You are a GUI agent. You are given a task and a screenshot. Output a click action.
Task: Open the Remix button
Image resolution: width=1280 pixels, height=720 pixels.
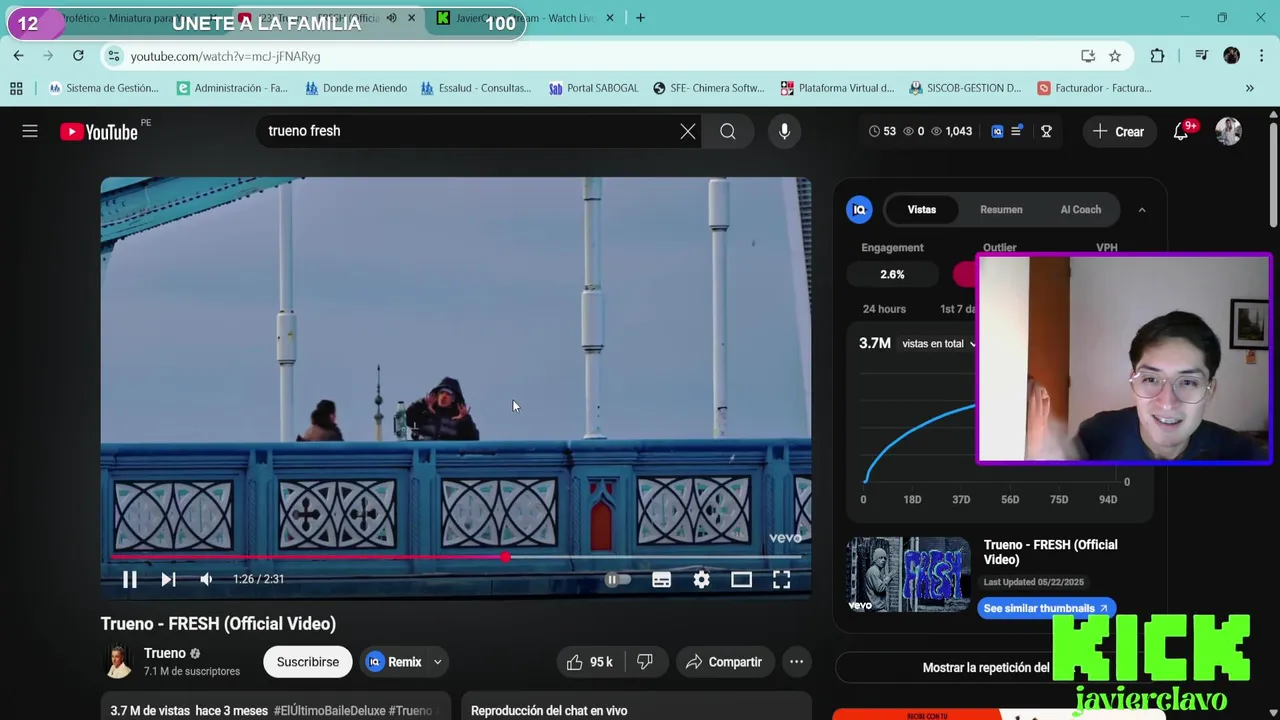[x=394, y=662]
